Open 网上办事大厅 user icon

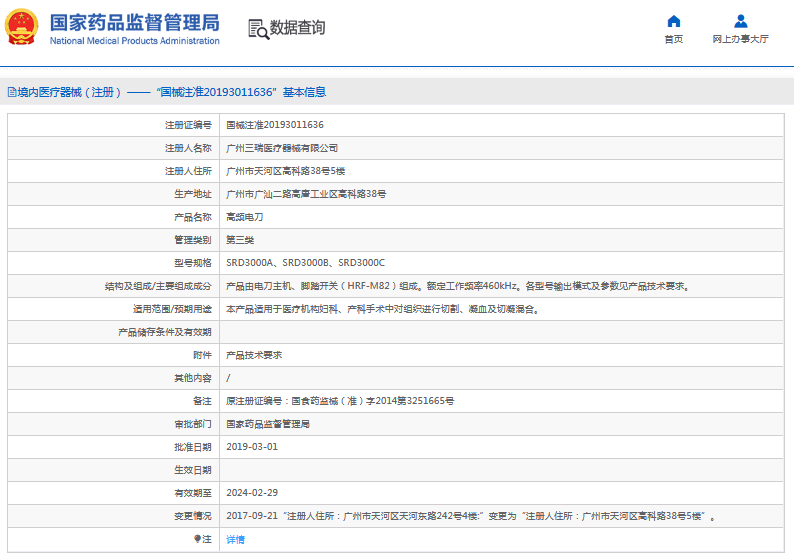pos(740,21)
